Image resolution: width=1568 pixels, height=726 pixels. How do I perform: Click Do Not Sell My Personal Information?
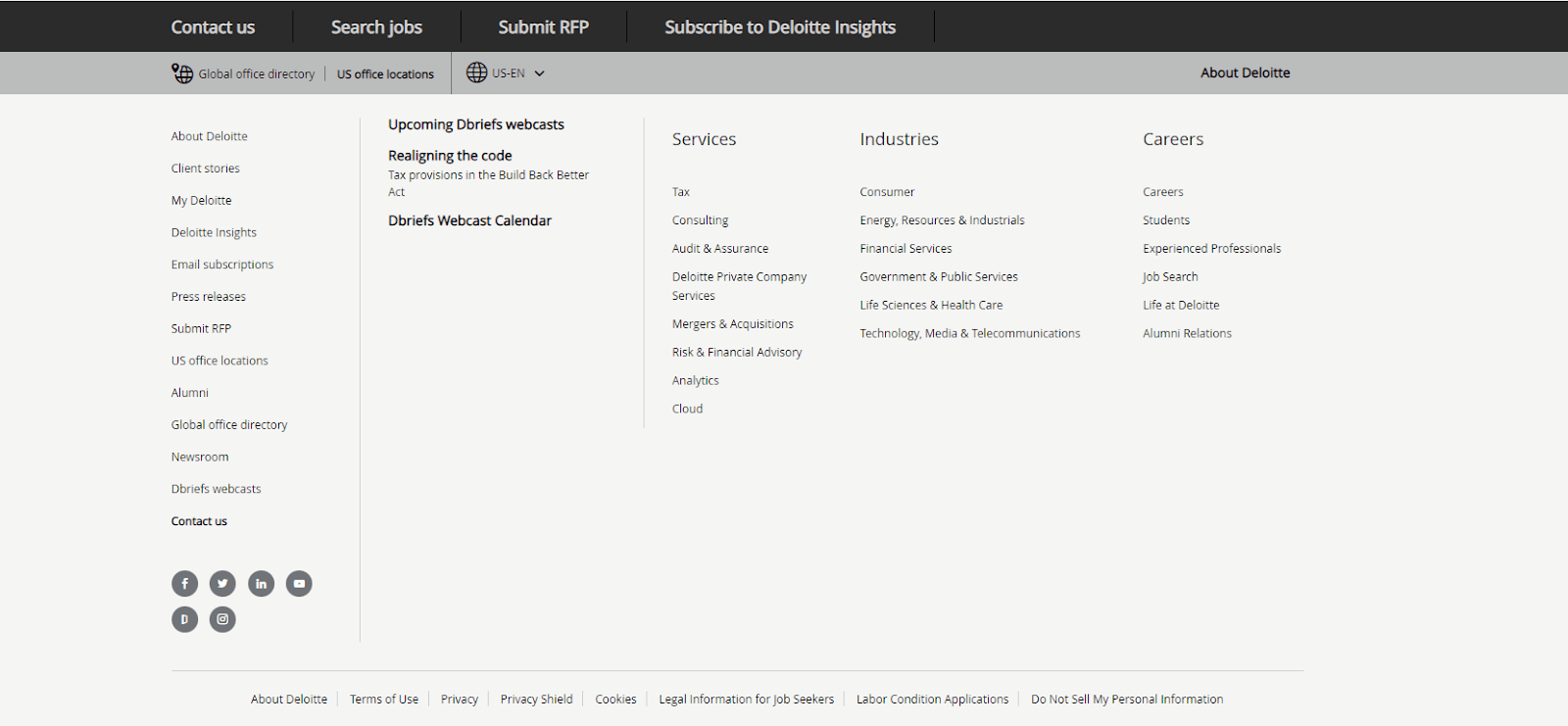[x=1127, y=700]
